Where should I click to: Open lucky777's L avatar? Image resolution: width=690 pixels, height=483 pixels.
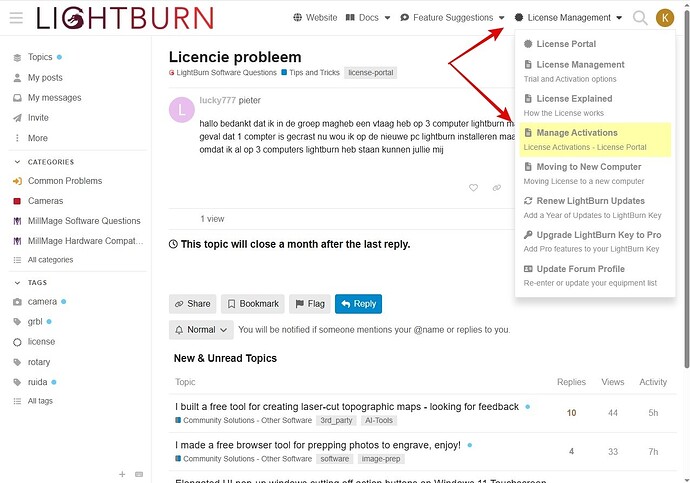181,110
